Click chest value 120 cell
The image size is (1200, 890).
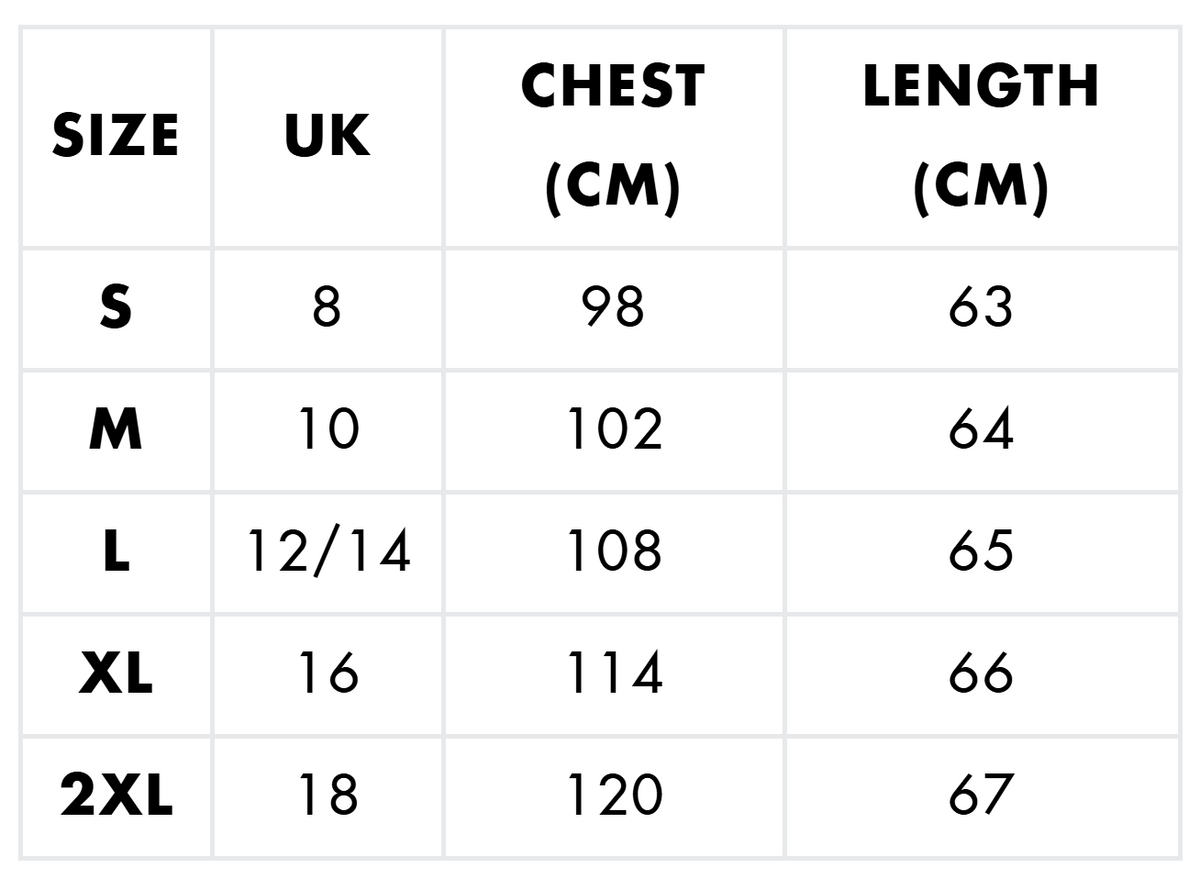(x=613, y=797)
